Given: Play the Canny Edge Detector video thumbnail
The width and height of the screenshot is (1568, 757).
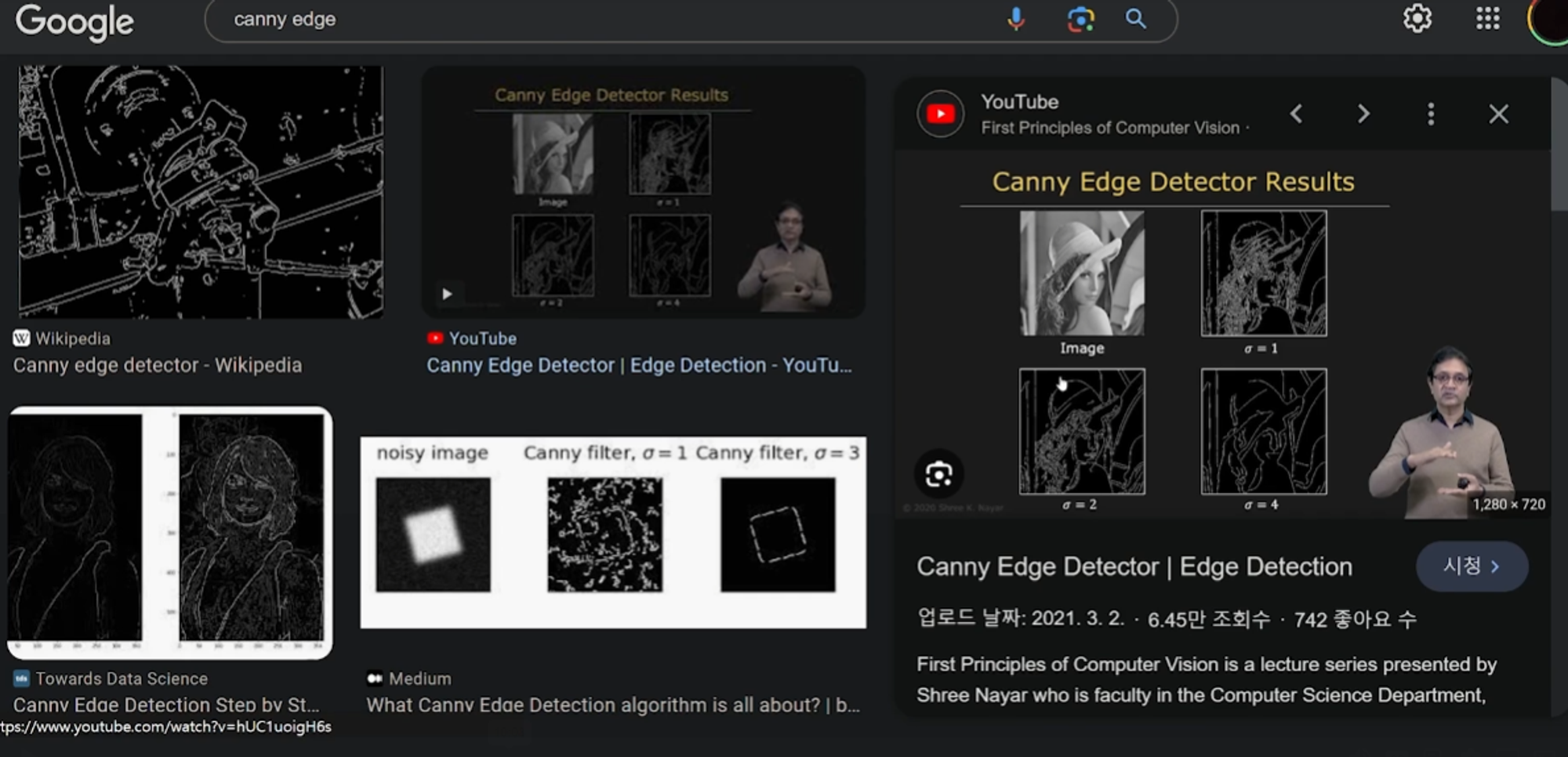Looking at the screenshot, I should (x=447, y=294).
